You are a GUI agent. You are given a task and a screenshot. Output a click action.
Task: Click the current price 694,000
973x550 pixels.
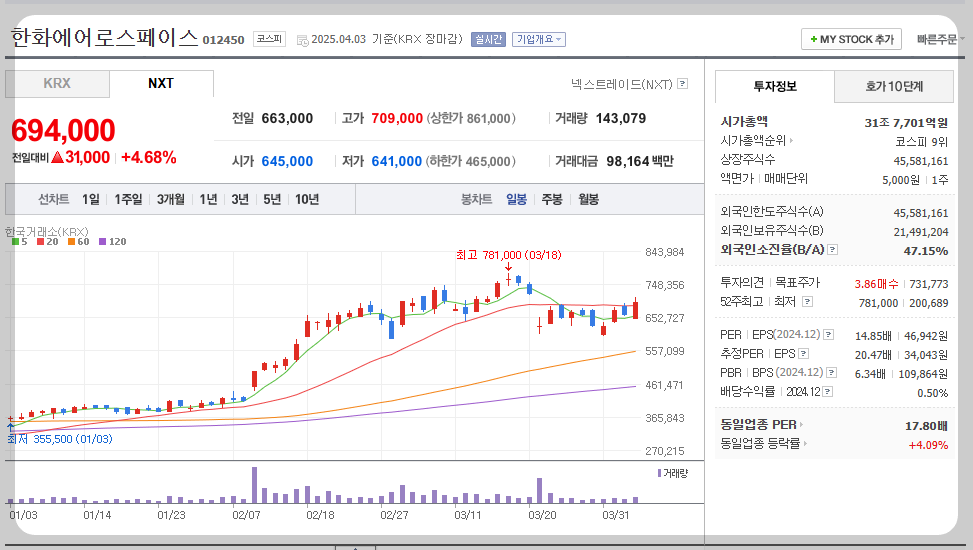(63, 130)
